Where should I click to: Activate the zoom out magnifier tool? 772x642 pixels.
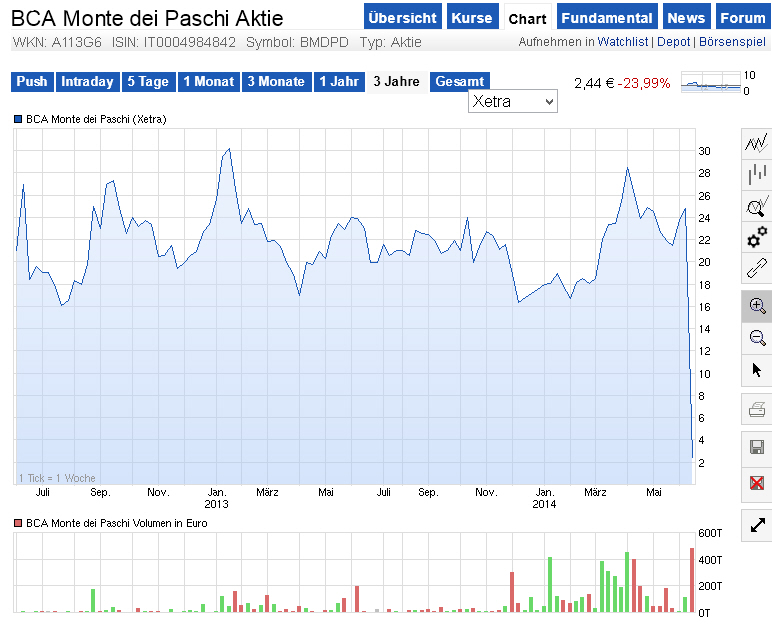click(x=757, y=338)
